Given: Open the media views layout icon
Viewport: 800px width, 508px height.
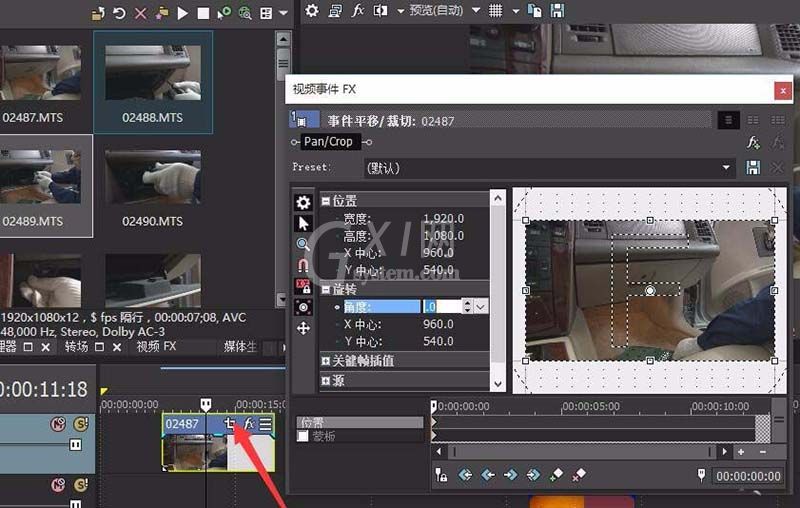Looking at the screenshot, I should [x=266, y=13].
